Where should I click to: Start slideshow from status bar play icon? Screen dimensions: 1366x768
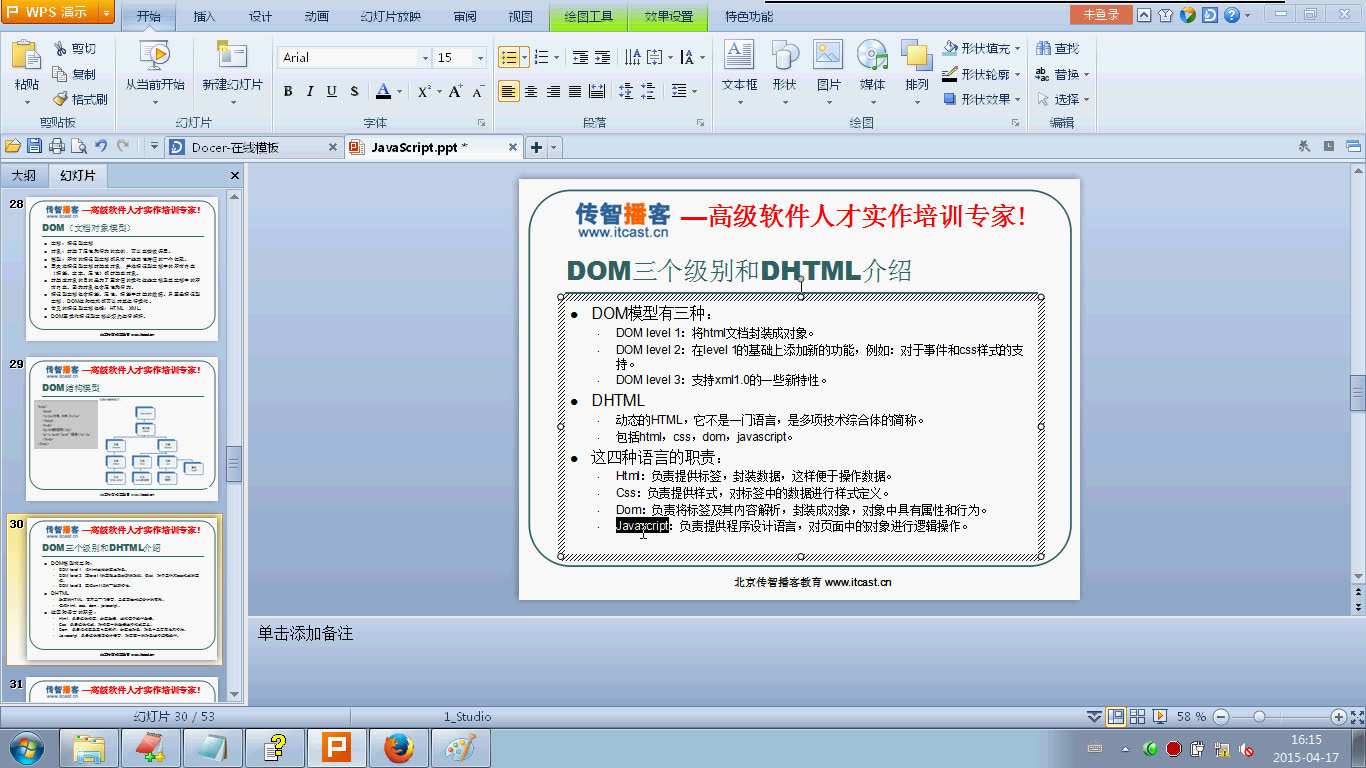pyautogui.click(x=1159, y=716)
